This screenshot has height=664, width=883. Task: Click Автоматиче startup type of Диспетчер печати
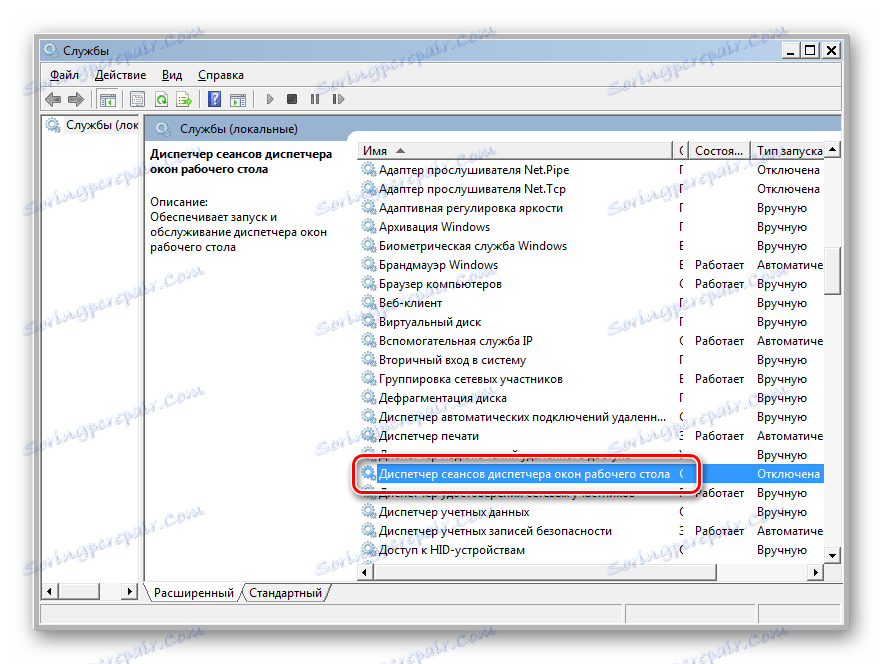tap(790, 436)
